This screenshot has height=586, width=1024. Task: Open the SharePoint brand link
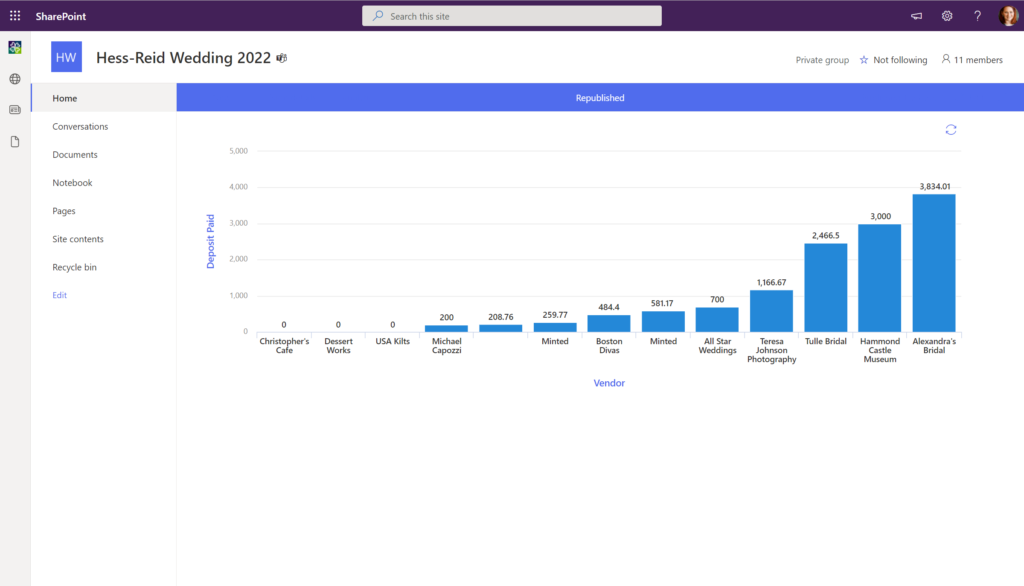point(61,16)
